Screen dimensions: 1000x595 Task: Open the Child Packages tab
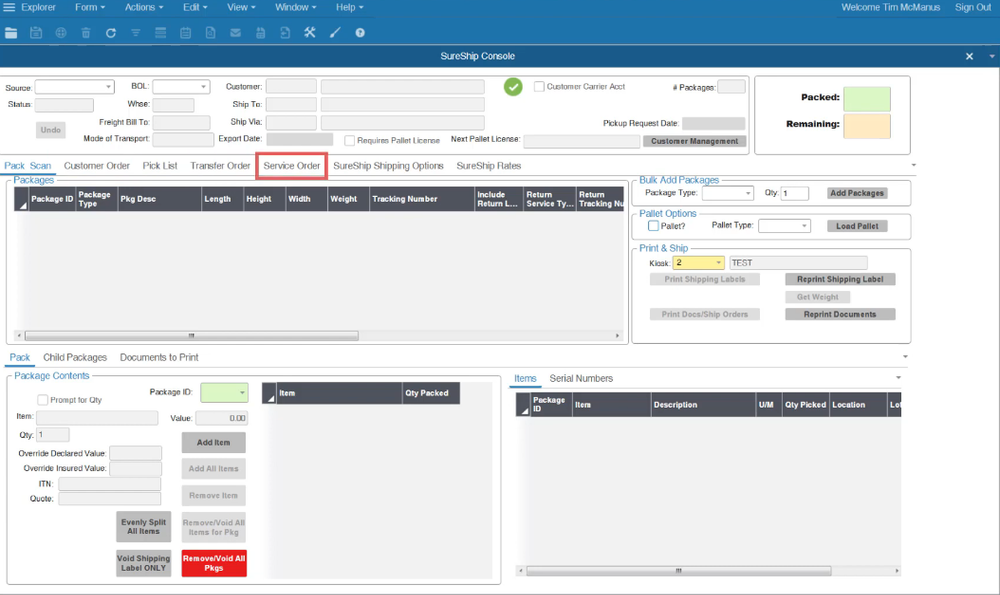75,356
